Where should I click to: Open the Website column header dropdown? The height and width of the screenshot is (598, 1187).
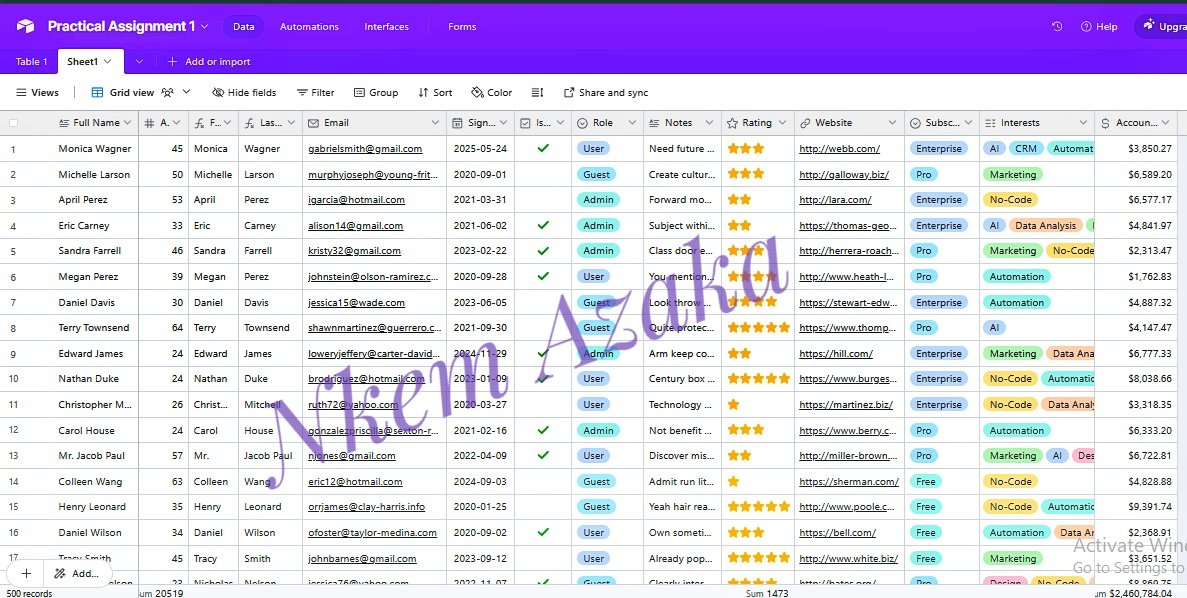[x=893, y=123]
